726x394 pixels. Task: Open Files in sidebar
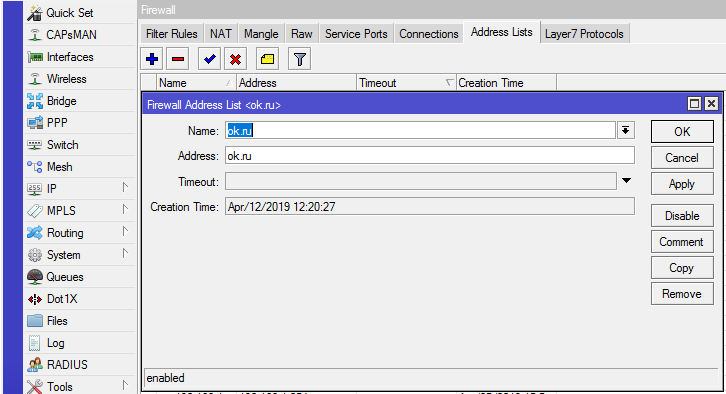click(80, 321)
